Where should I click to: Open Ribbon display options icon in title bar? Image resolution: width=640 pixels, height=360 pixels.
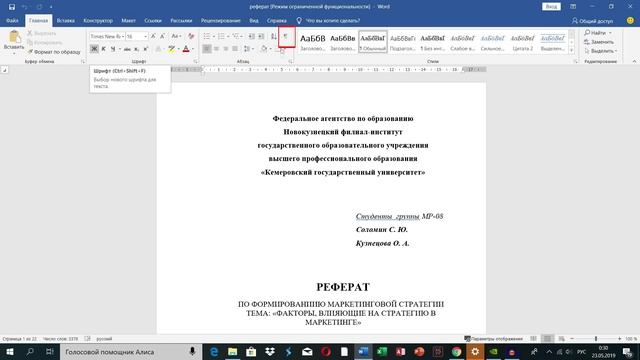(573, 7)
